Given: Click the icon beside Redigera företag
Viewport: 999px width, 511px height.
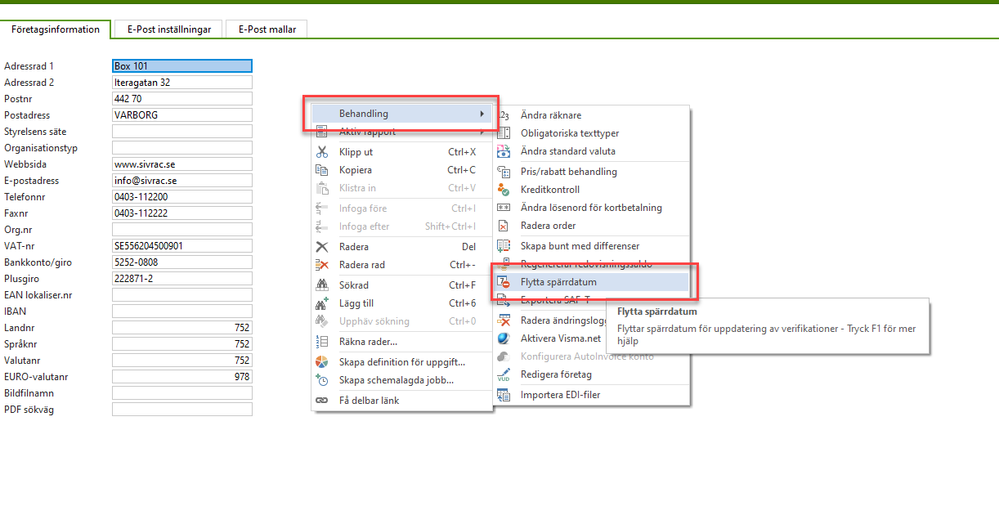Looking at the screenshot, I should pyautogui.click(x=504, y=375).
